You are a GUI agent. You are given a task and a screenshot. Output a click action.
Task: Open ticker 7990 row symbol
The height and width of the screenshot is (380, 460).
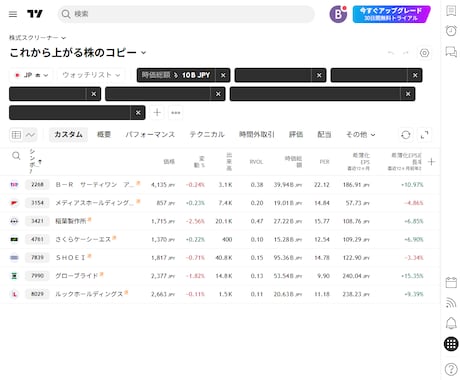(37, 276)
